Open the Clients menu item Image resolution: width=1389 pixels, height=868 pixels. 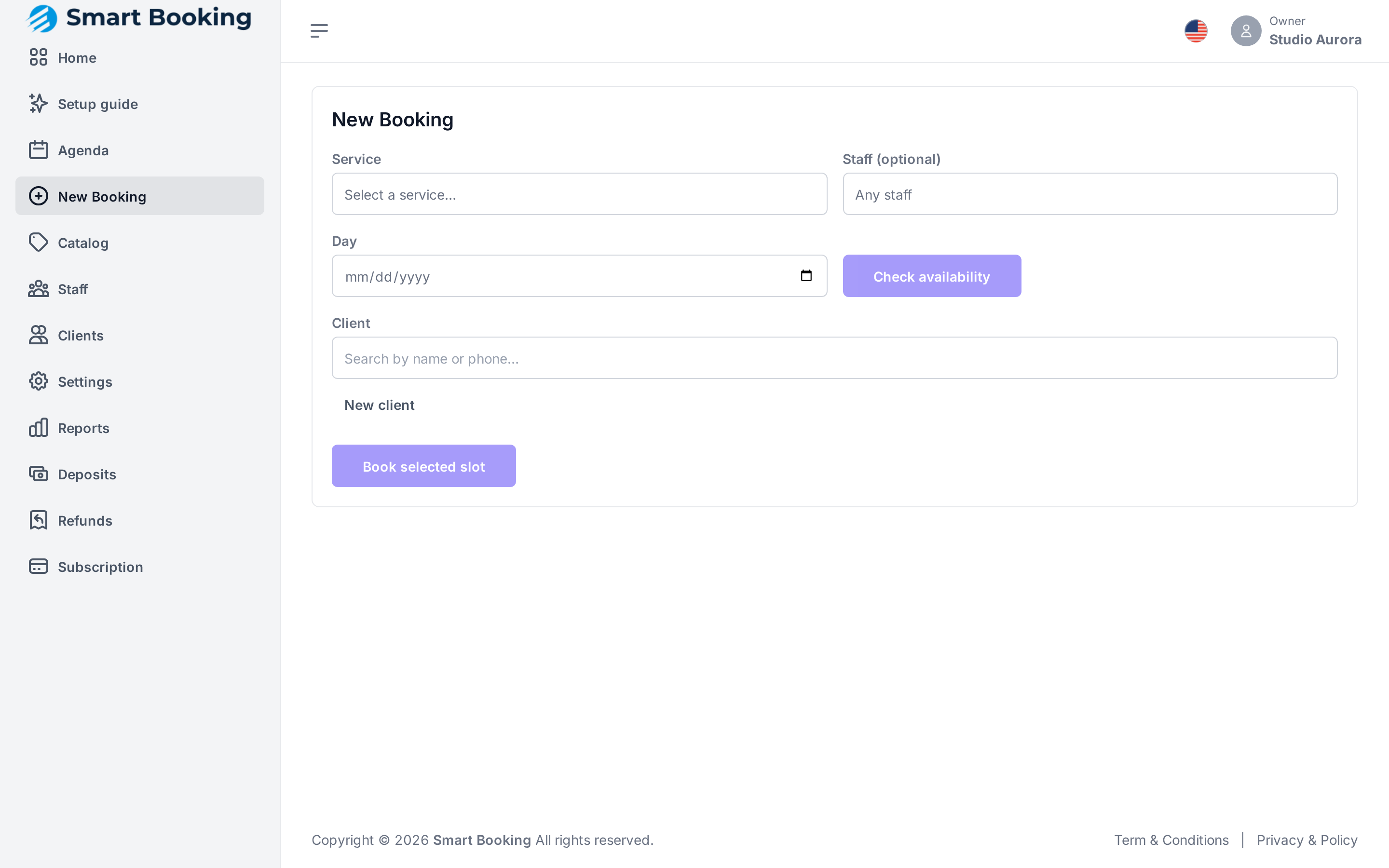tap(139, 335)
